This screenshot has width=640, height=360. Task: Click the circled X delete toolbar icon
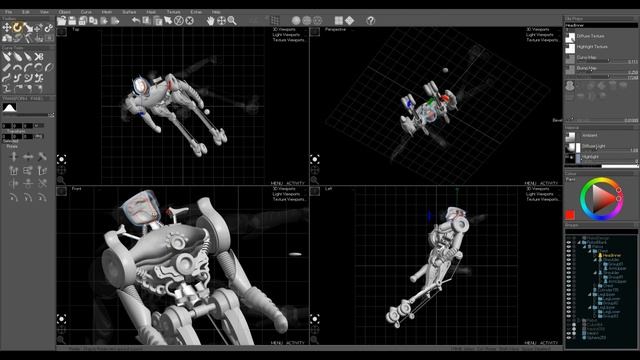tap(189, 20)
